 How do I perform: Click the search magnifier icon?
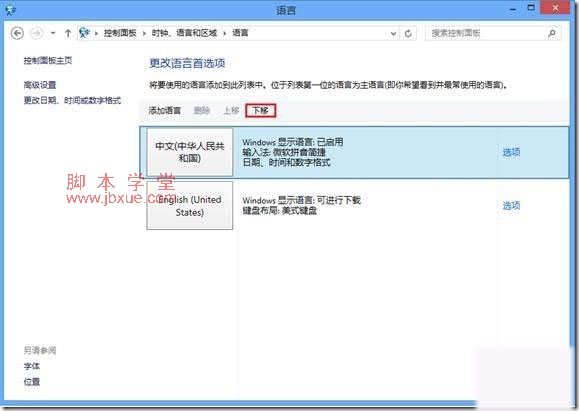552,34
